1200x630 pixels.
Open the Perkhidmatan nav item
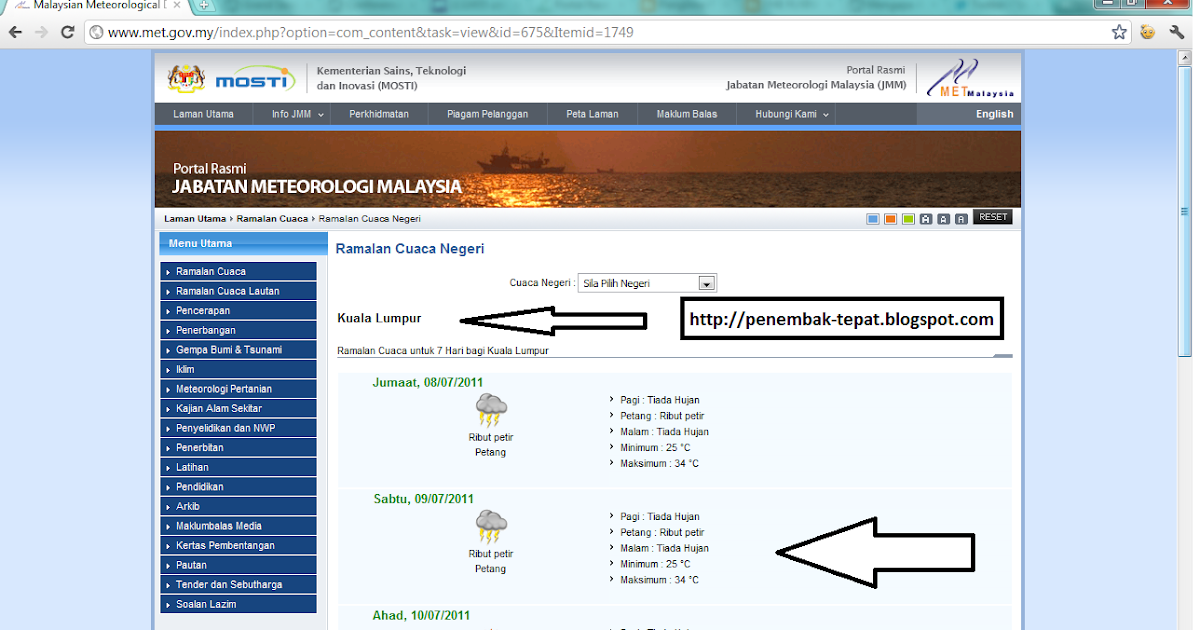pyautogui.click(x=379, y=114)
